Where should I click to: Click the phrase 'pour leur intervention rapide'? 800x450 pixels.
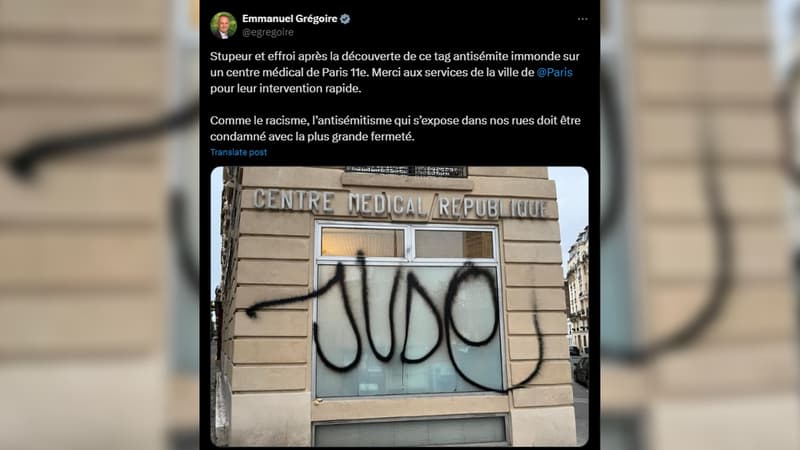285,88
